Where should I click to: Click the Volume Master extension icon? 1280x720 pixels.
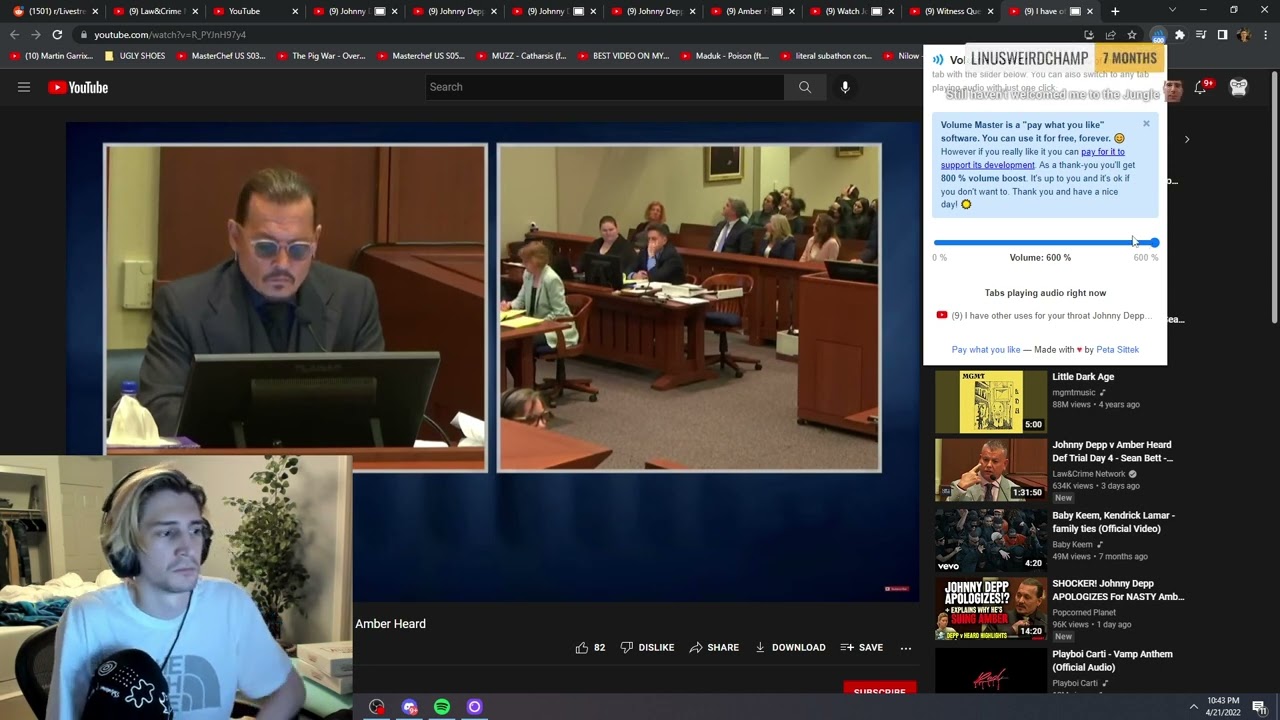click(1158, 35)
